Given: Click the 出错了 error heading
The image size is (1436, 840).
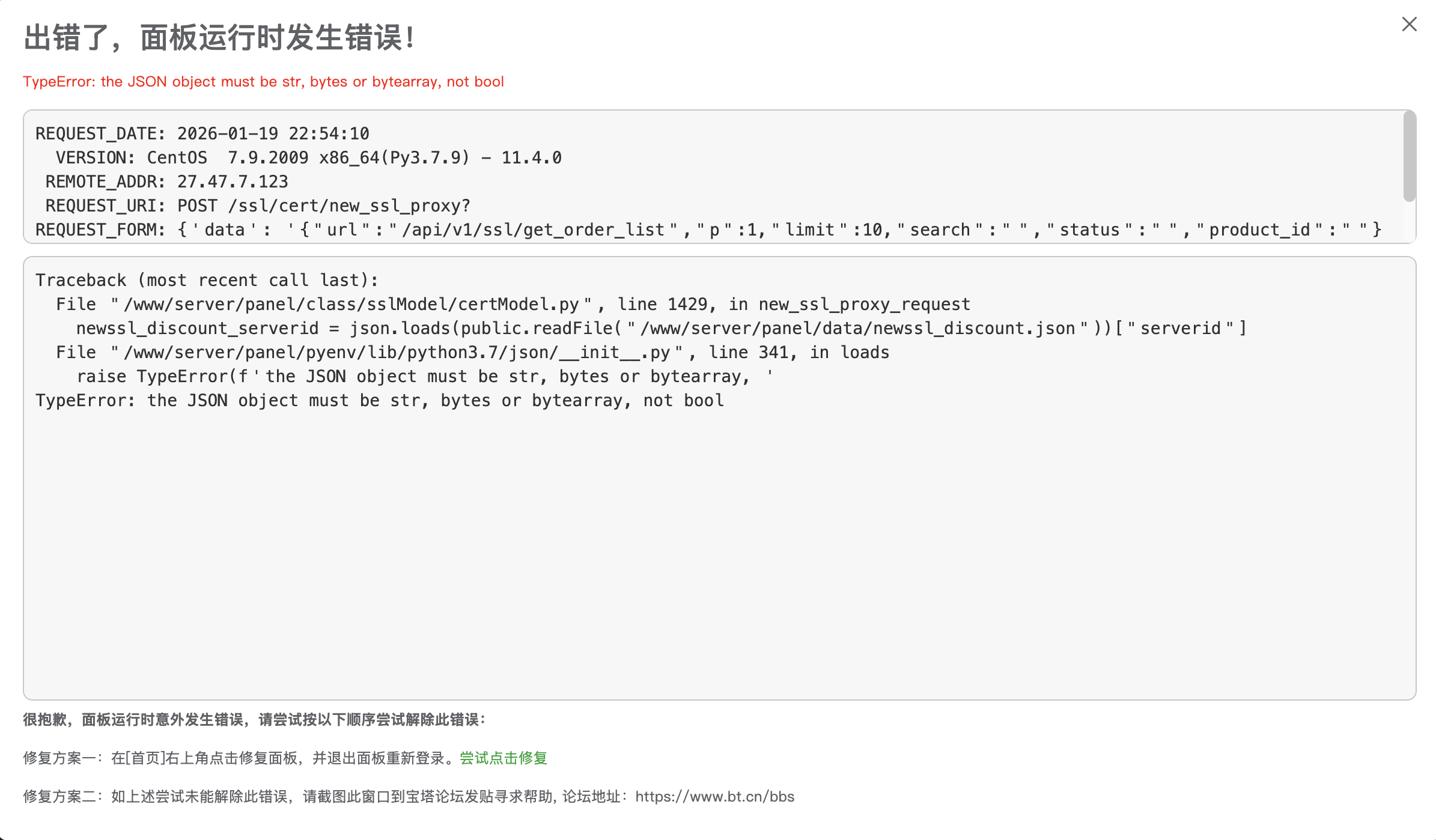Looking at the screenshot, I should (x=219, y=38).
